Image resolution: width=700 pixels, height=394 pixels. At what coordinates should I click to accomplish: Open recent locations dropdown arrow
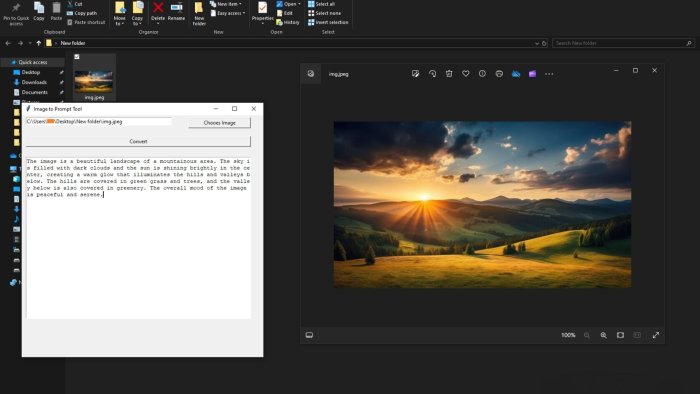(x=30, y=43)
